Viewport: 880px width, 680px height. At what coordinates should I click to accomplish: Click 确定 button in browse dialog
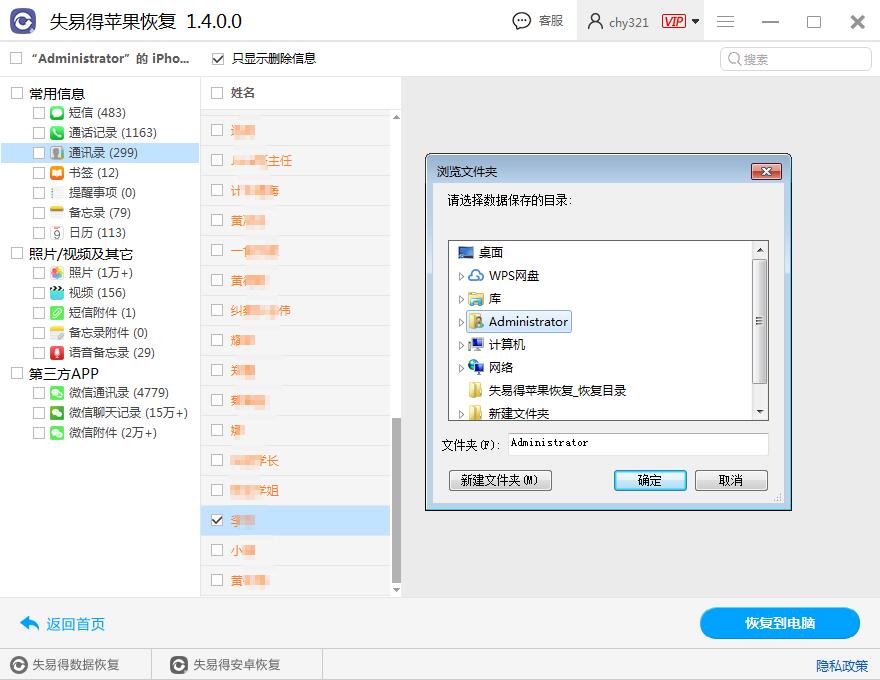tap(650, 480)
